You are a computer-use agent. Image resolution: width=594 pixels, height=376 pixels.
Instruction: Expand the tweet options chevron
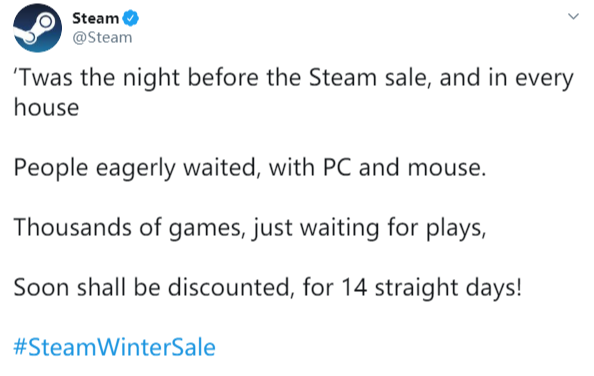[573, 16]
